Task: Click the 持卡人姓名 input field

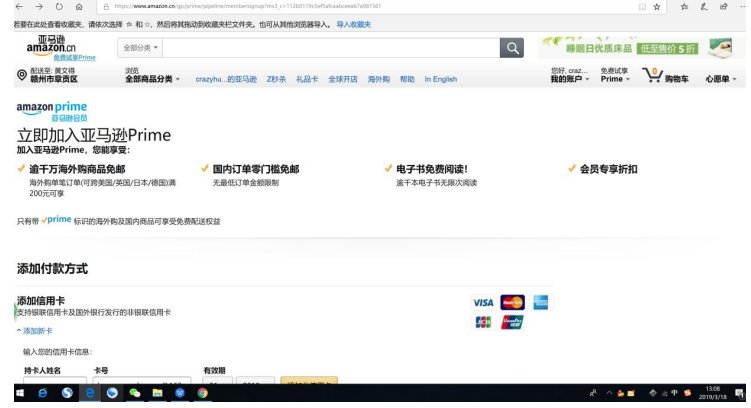Action: [55, 380]
